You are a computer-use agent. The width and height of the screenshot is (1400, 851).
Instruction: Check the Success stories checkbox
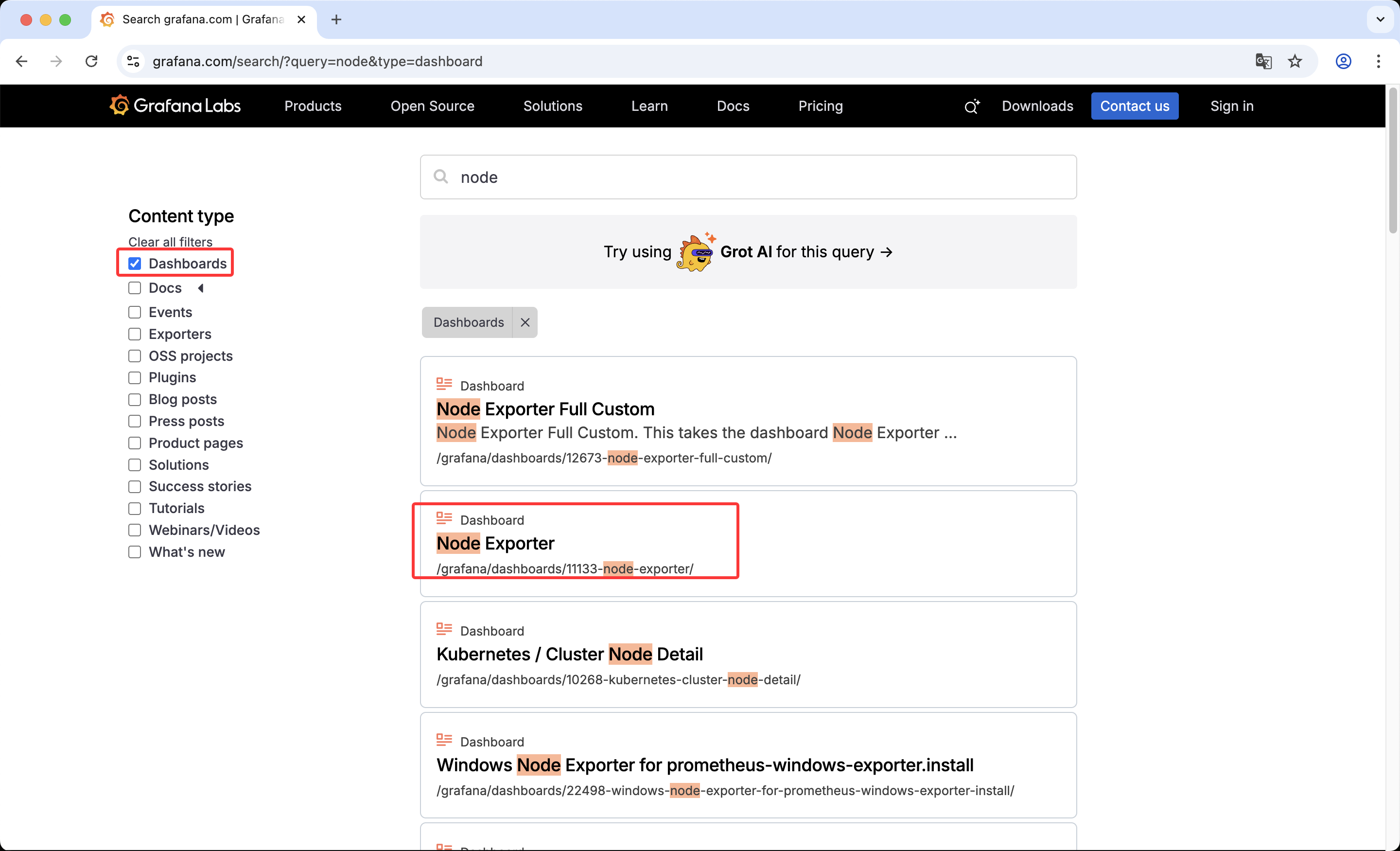(135, 487)
